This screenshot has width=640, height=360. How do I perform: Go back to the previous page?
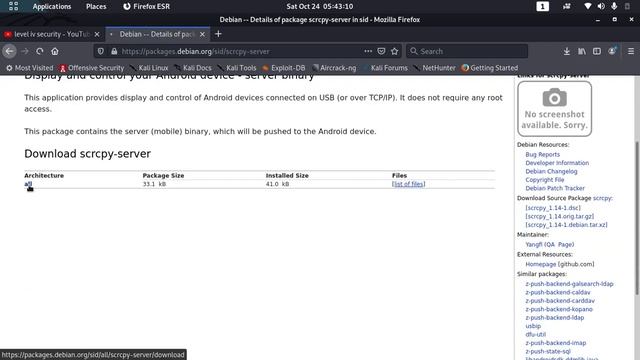click(x=9, y=51)
